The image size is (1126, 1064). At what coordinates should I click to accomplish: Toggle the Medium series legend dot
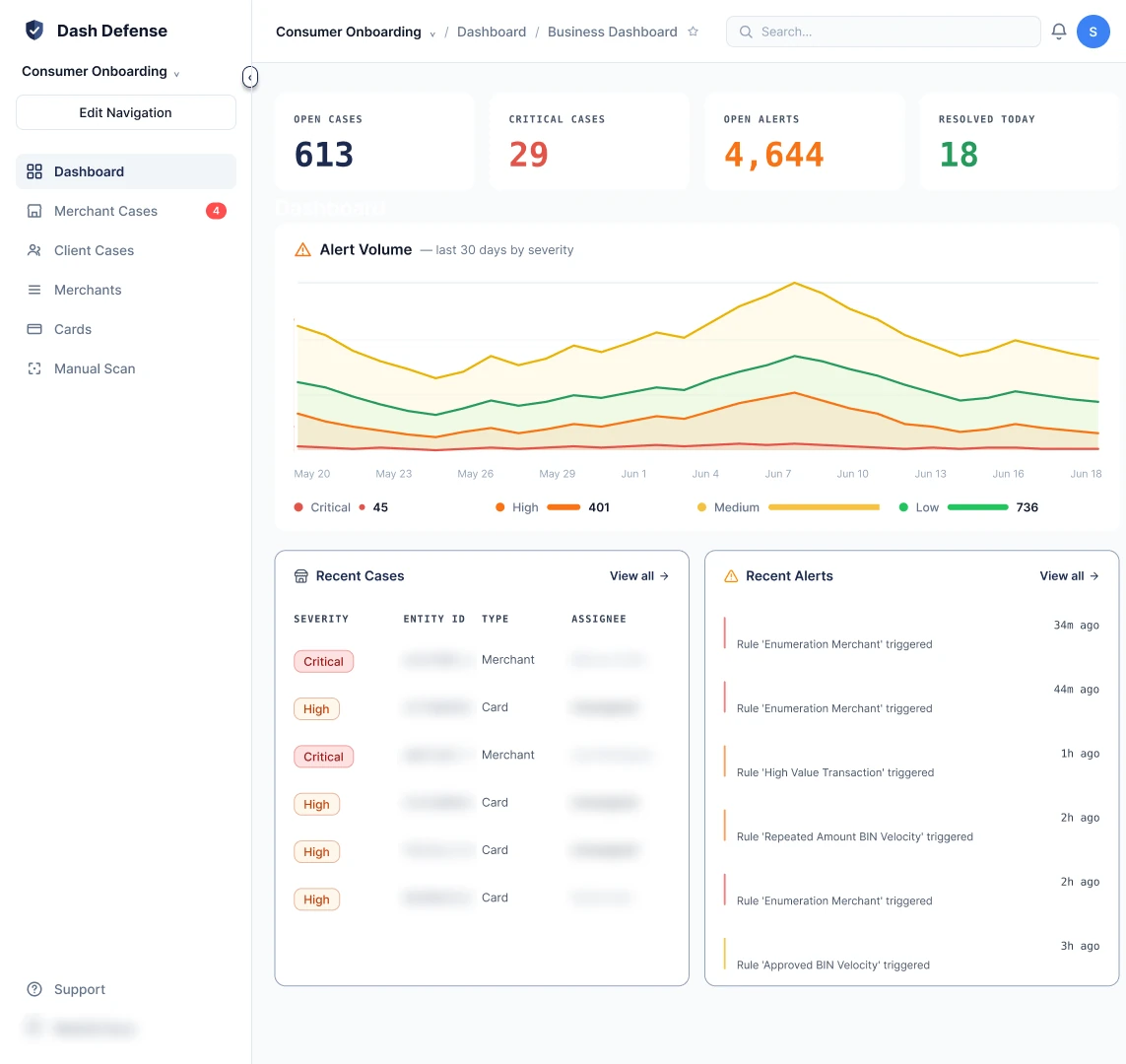tap(701, 506)
